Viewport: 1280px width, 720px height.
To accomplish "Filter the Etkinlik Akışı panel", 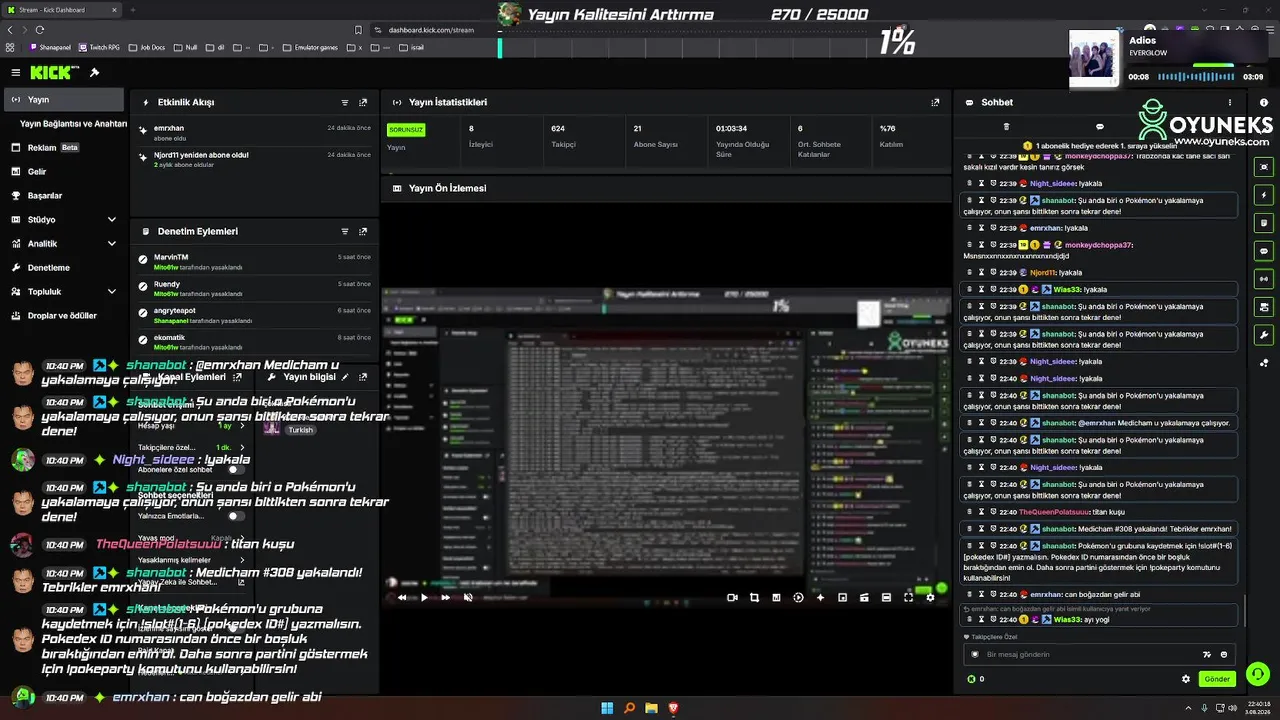I will [345, 102].
